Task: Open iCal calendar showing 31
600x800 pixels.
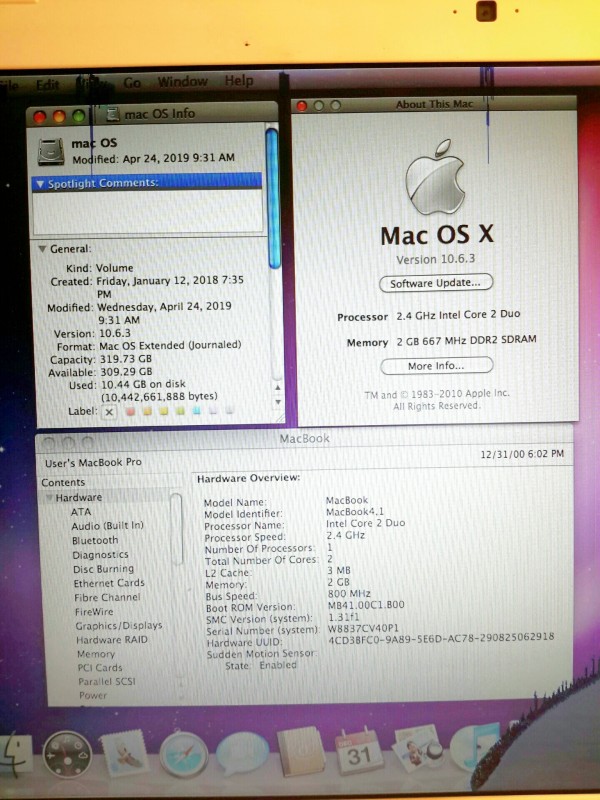Action: (358, 752)
